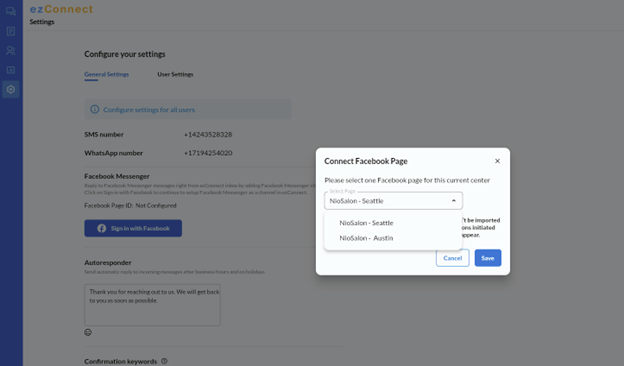Click the Facebook logo icon on sign-in button
The image size is (624, 366).
(101, 228)
